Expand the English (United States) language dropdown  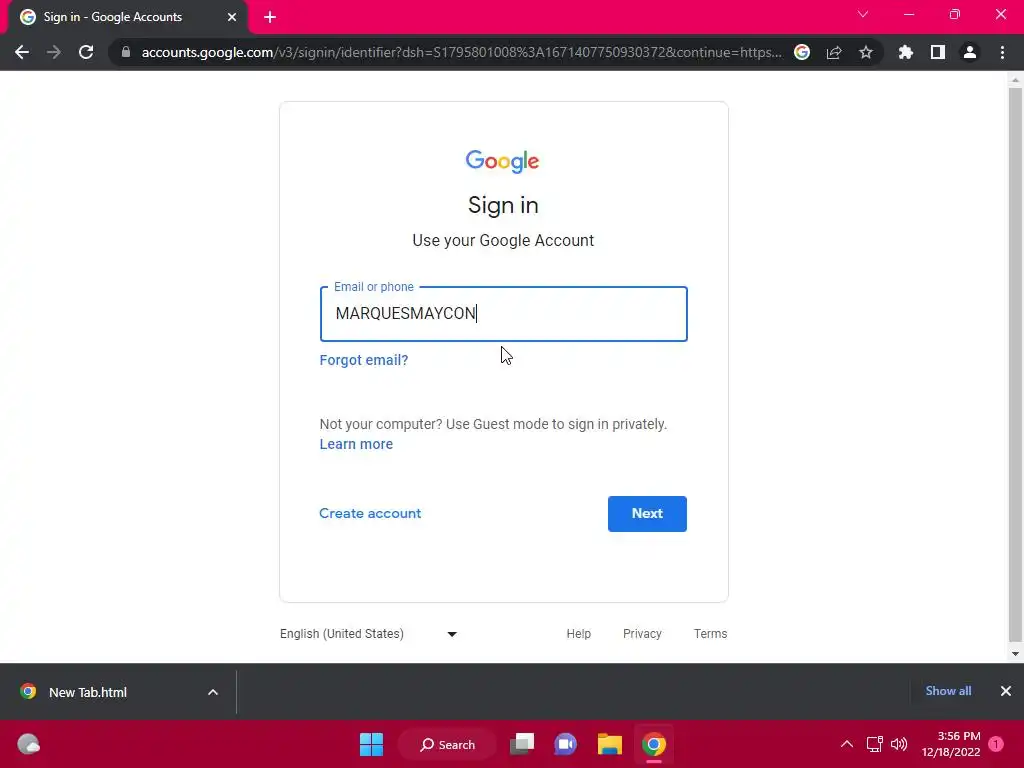tap(368, 633)
